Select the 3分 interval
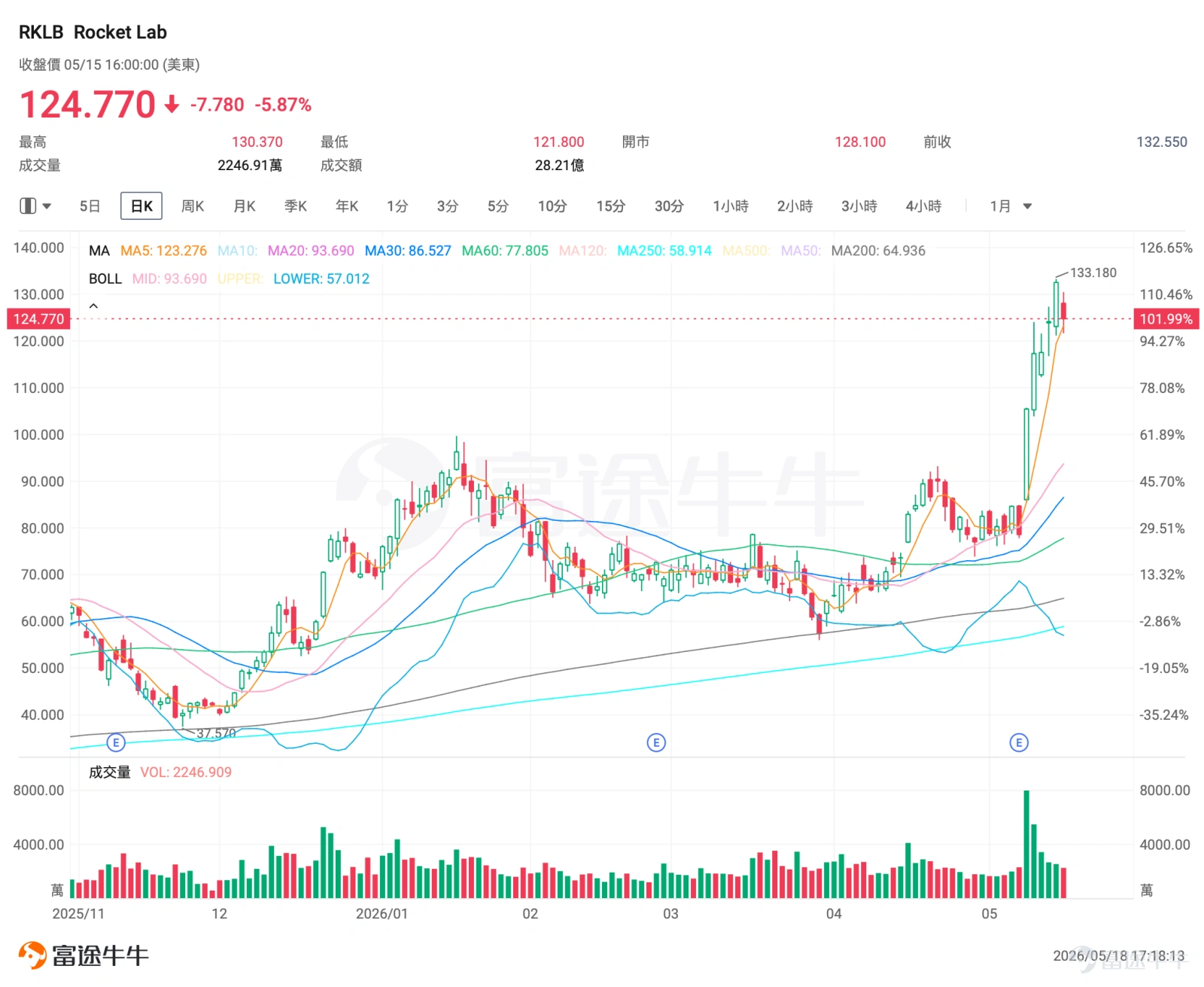Image resolution: width=1204 pixels, height=987 pixels. (448, 206)
